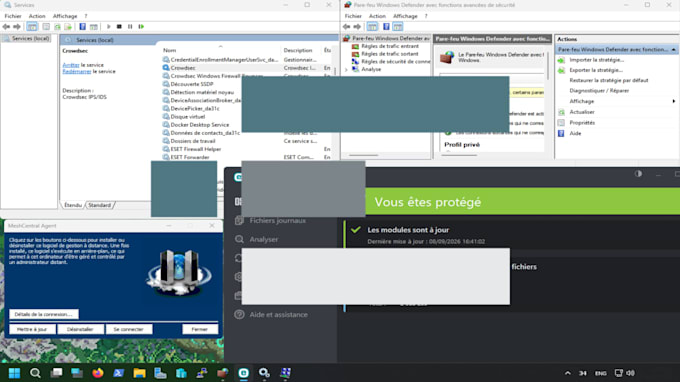
Task: Open the volume control in the system tray
Action: tap(631, 373)
